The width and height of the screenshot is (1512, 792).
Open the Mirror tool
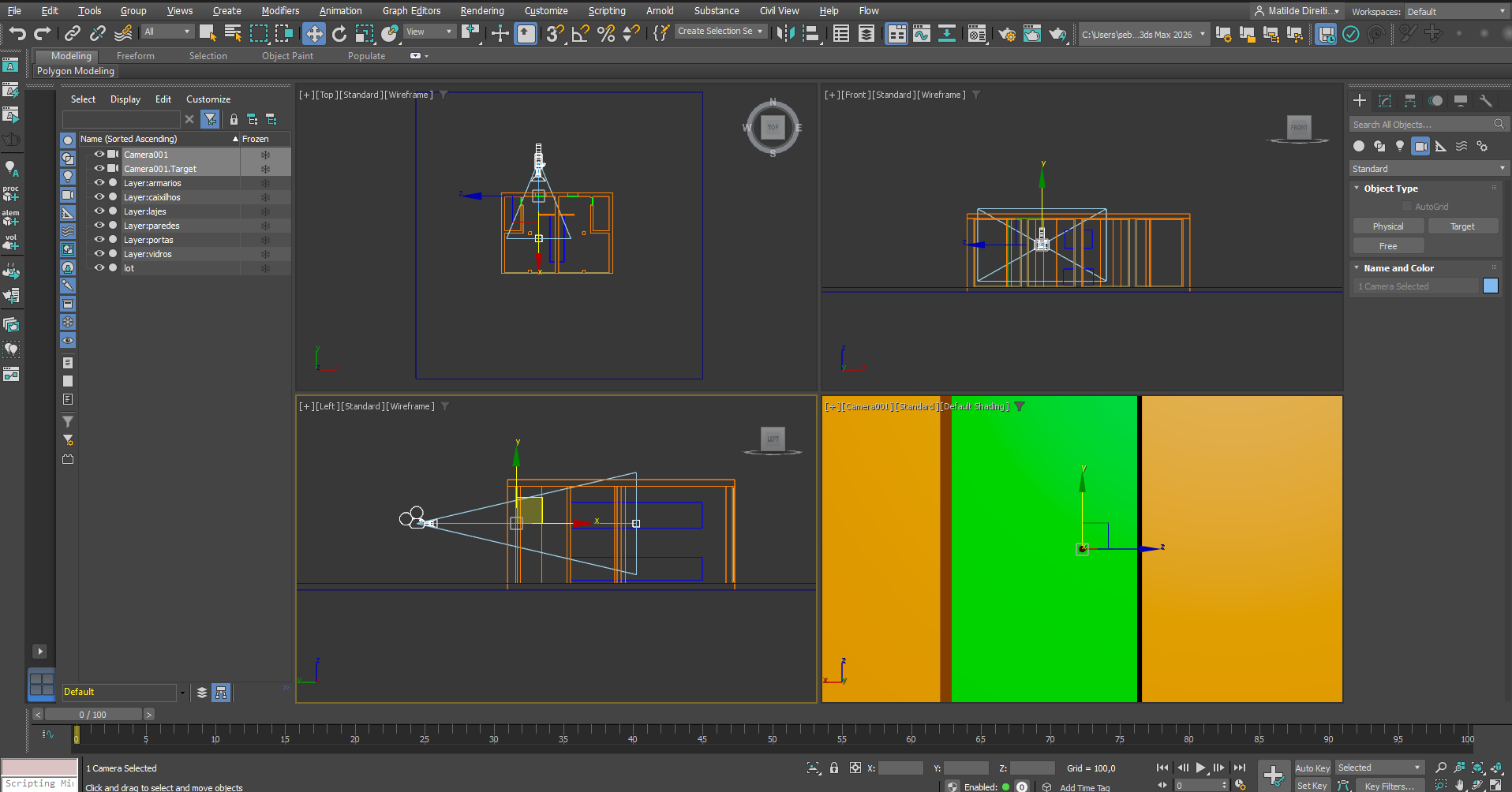point(785,33)
